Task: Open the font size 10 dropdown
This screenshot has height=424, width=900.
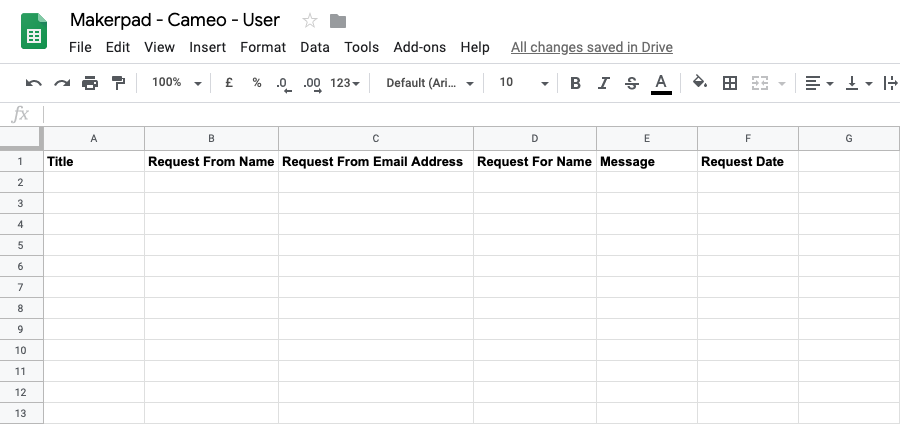Action: coord(523,83)
